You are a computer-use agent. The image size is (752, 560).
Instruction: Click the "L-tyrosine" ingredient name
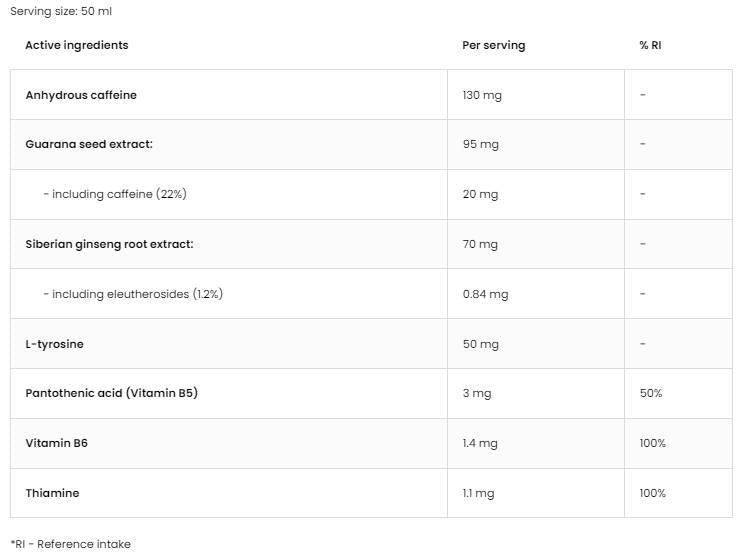tap(54, 344)
